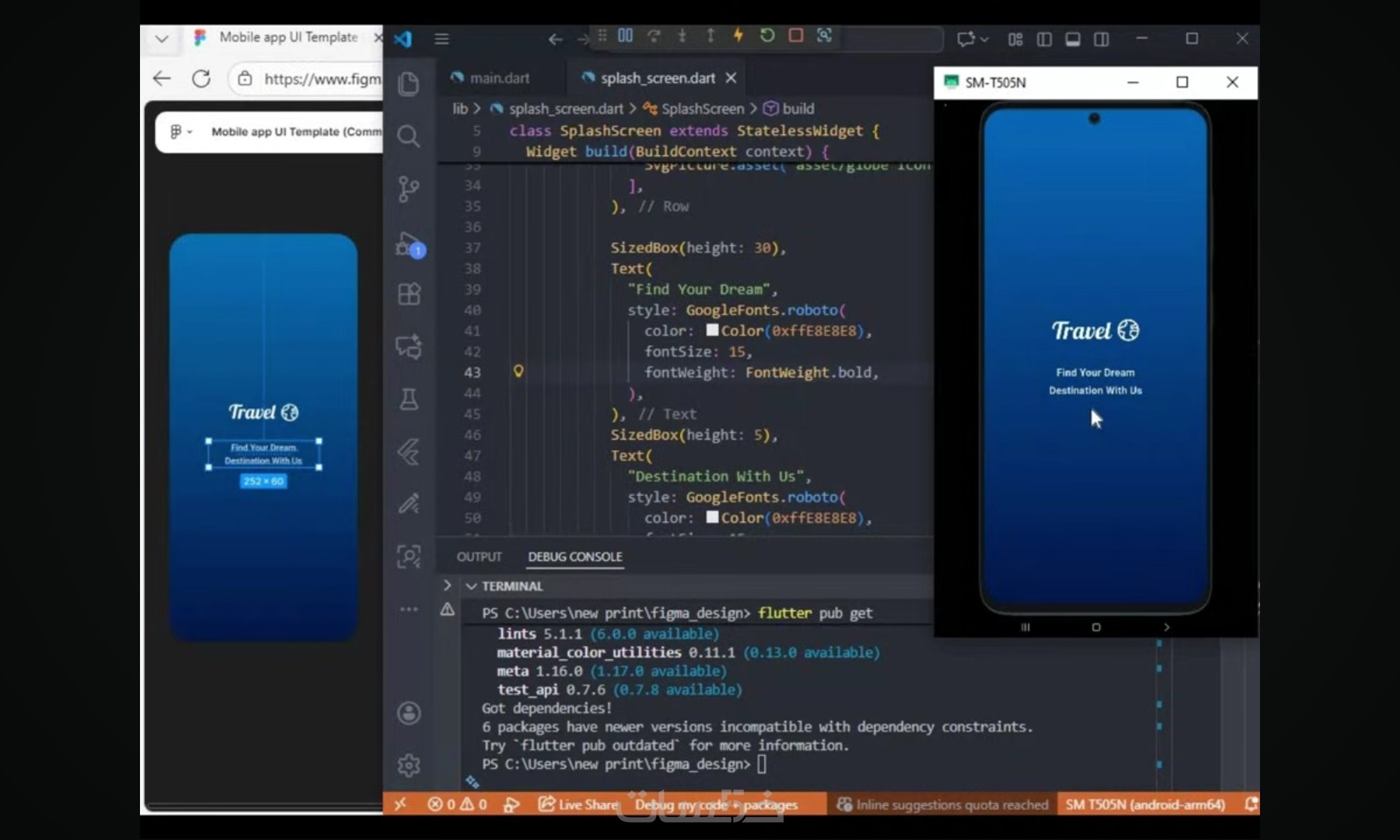The width and height of the screenshot is (1400, 840).
Task: Open the browser tab list dropdown chevron
Action: click(162, 38)
